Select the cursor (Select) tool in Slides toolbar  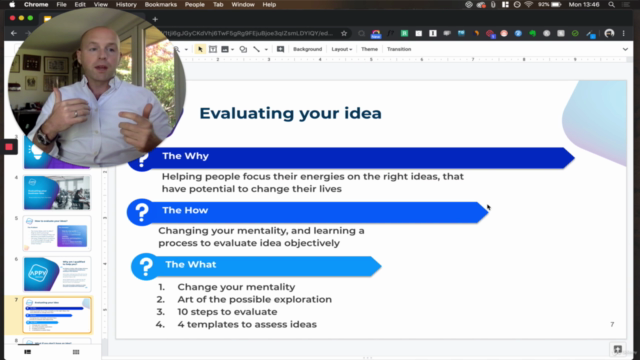pyautogui.click(x=200, y=49)
